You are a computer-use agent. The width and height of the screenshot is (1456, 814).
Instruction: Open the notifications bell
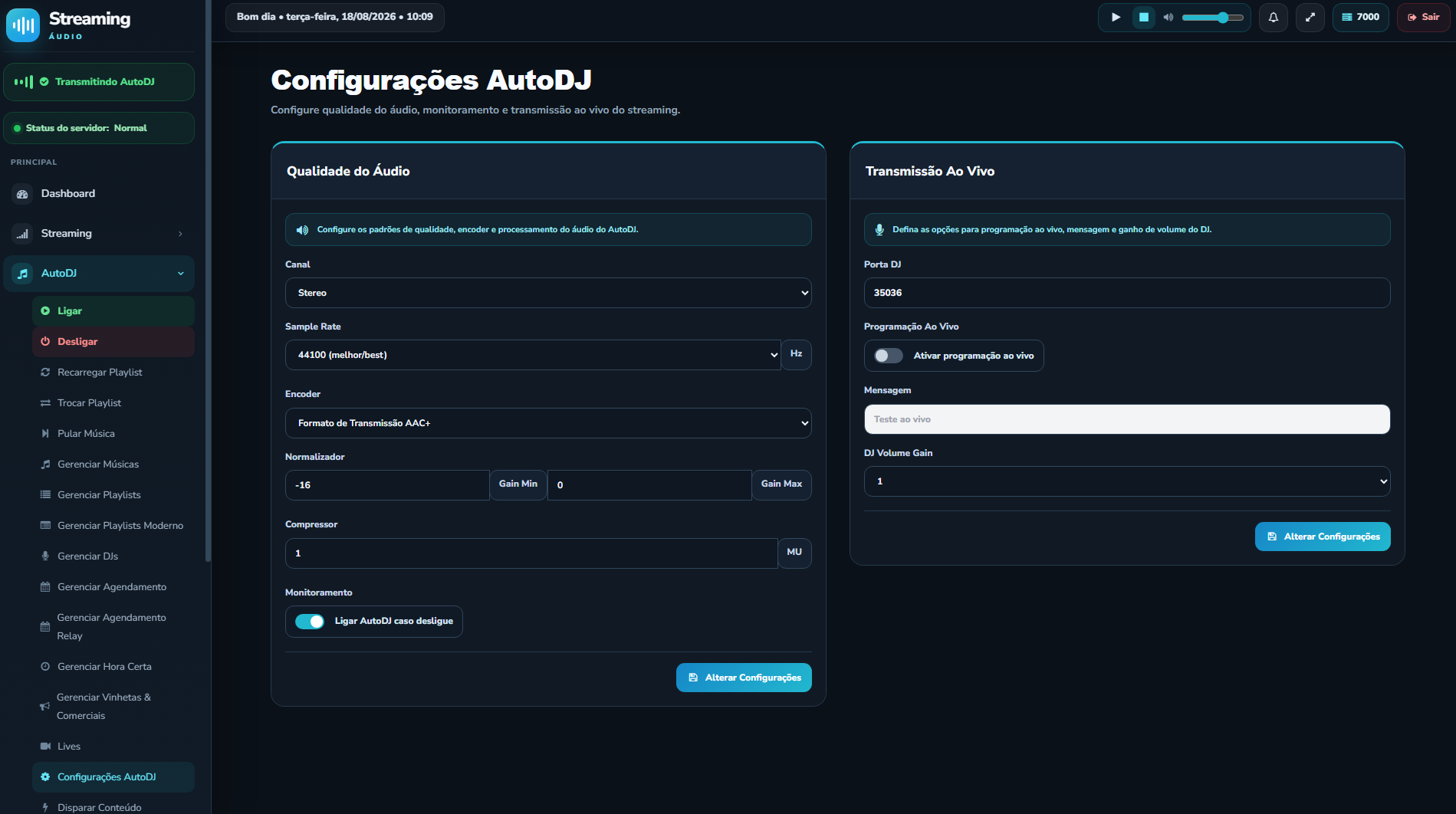1274,17
